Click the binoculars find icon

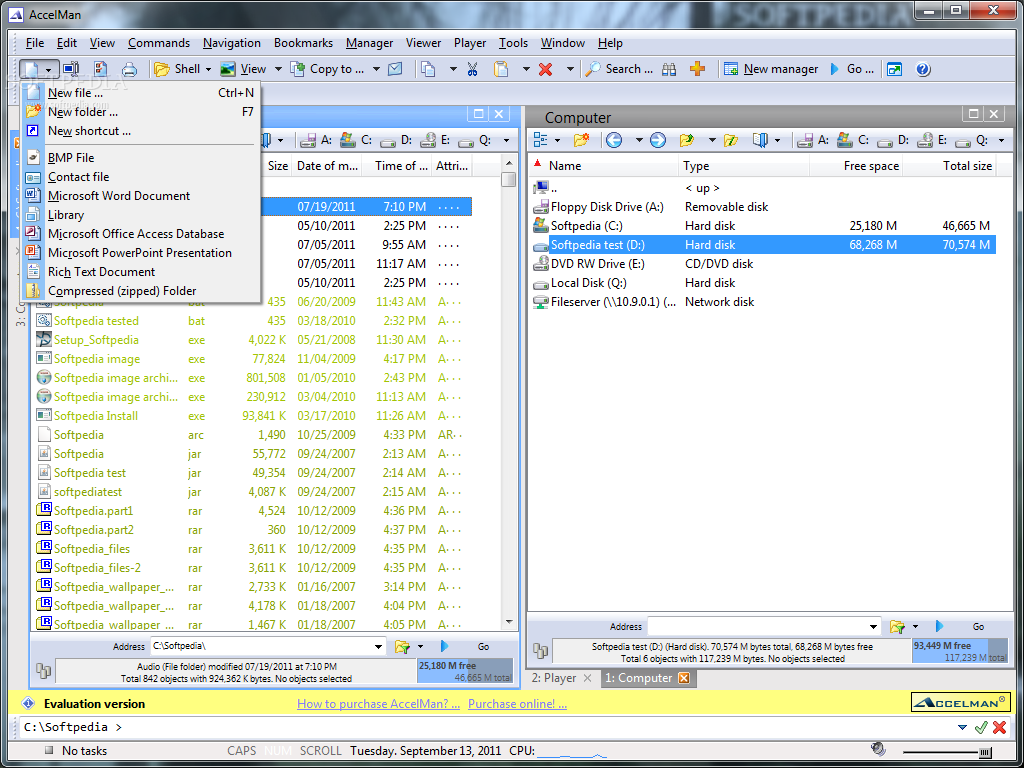(669, 69)
